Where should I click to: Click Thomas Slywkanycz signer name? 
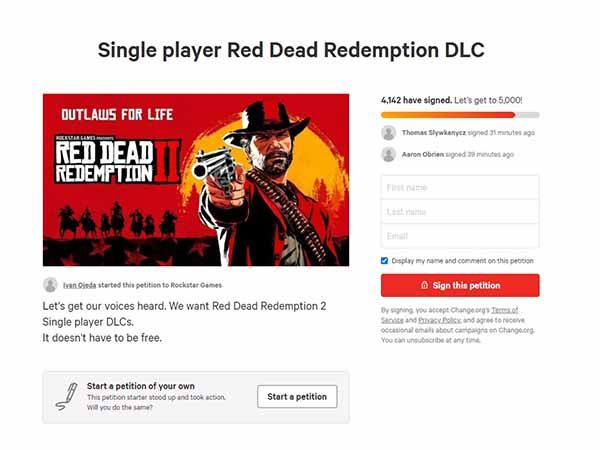(434, 133)
